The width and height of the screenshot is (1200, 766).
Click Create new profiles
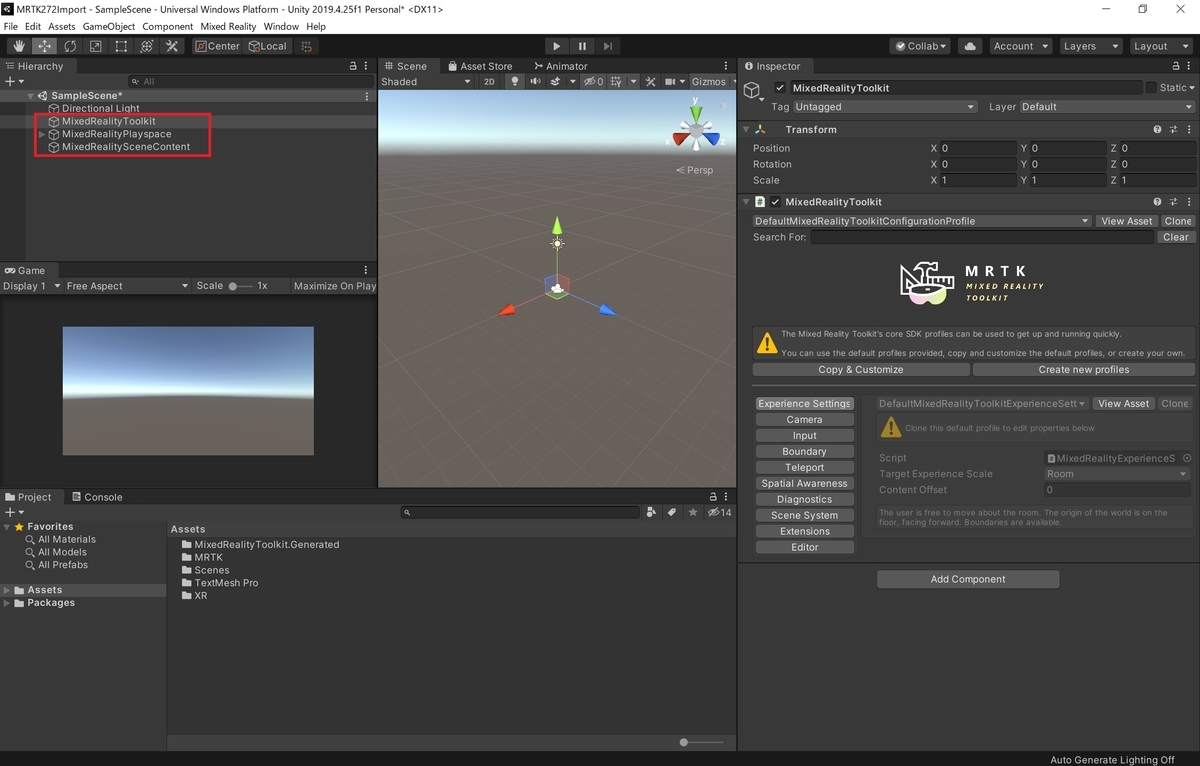1084,370
